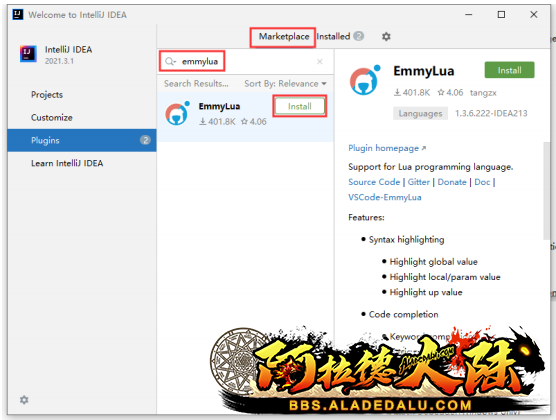Click 'Highlight local/param value' text

(x=445, y=277)
